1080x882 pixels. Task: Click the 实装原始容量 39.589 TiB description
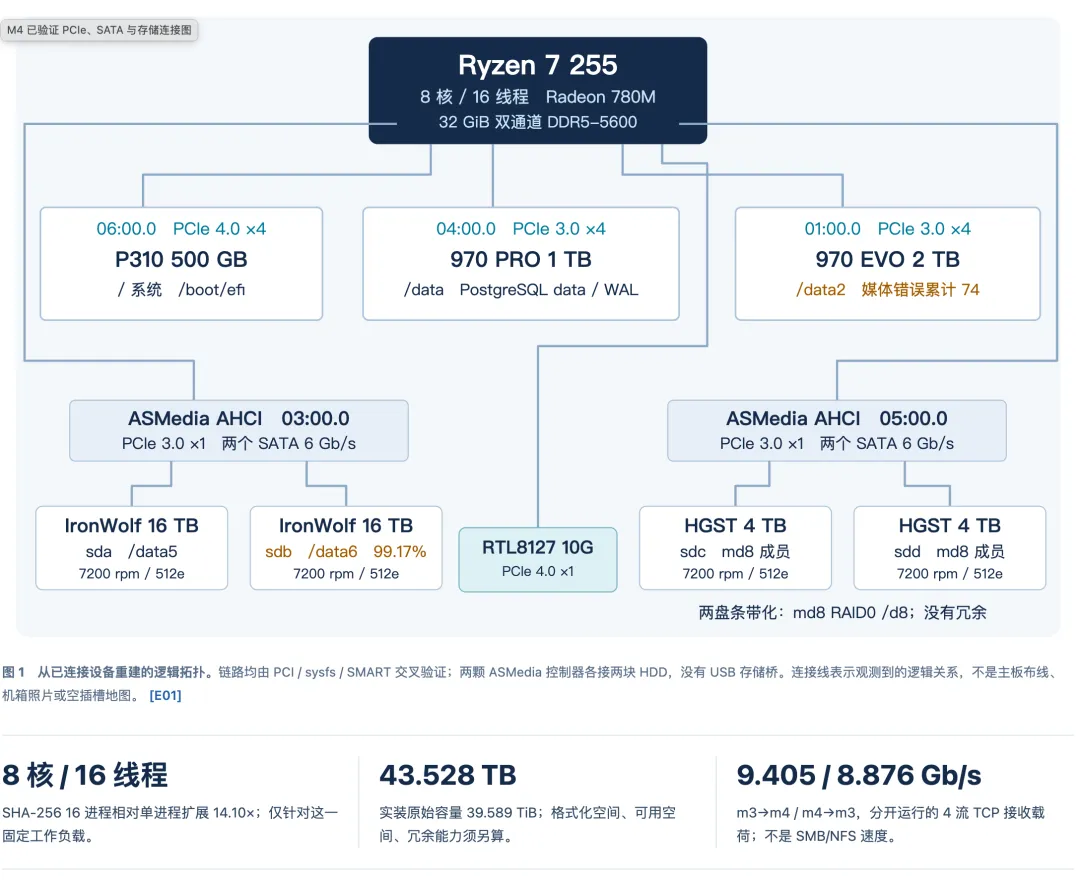coord(528,824)
